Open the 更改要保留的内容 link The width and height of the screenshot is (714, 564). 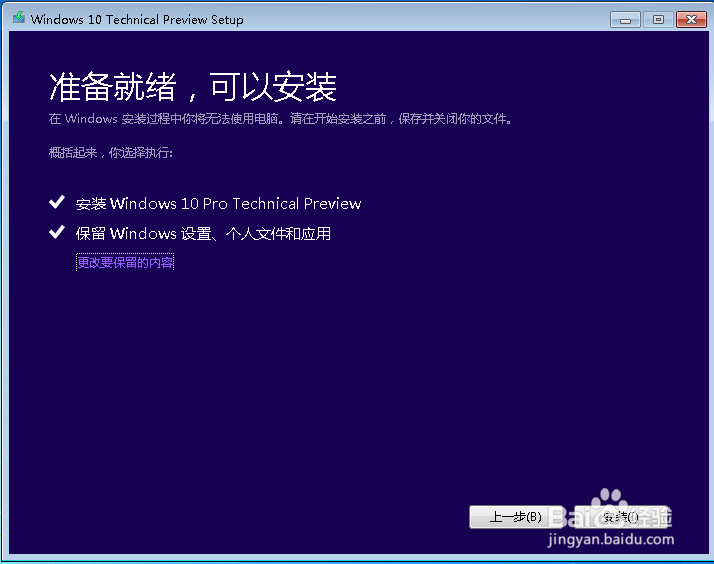pos(125,263)
